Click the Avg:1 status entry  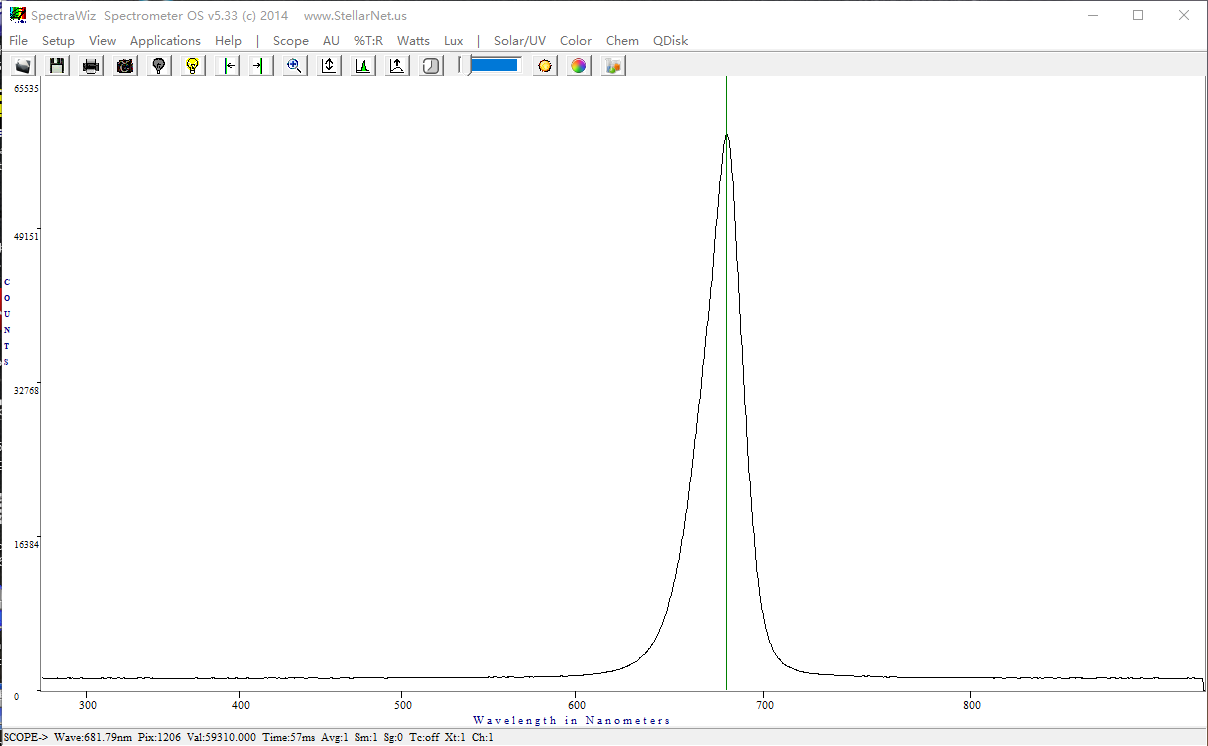click(x=335, y=738)
